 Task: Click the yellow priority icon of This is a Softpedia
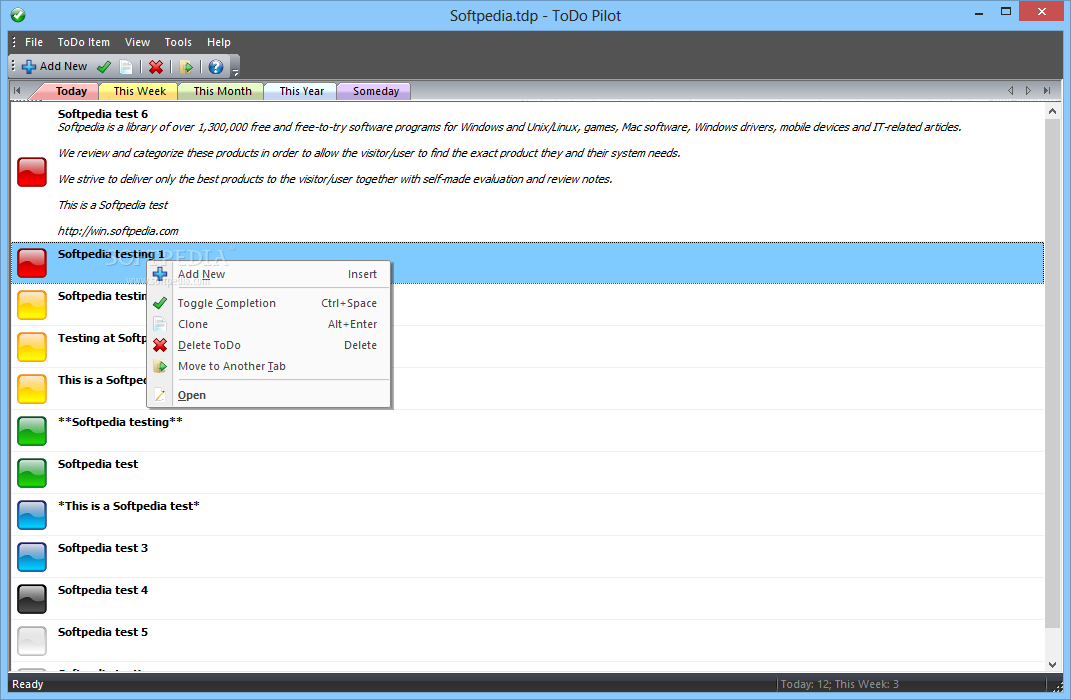[x=31, y=389]
